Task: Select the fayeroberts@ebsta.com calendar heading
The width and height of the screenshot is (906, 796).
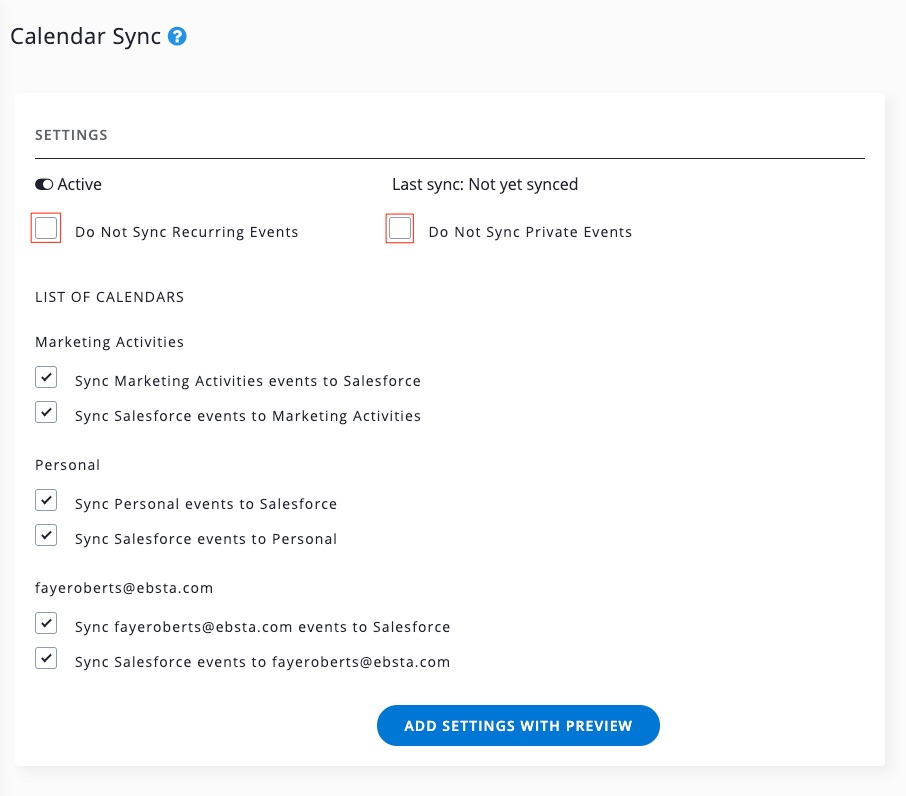Action: 124,588
